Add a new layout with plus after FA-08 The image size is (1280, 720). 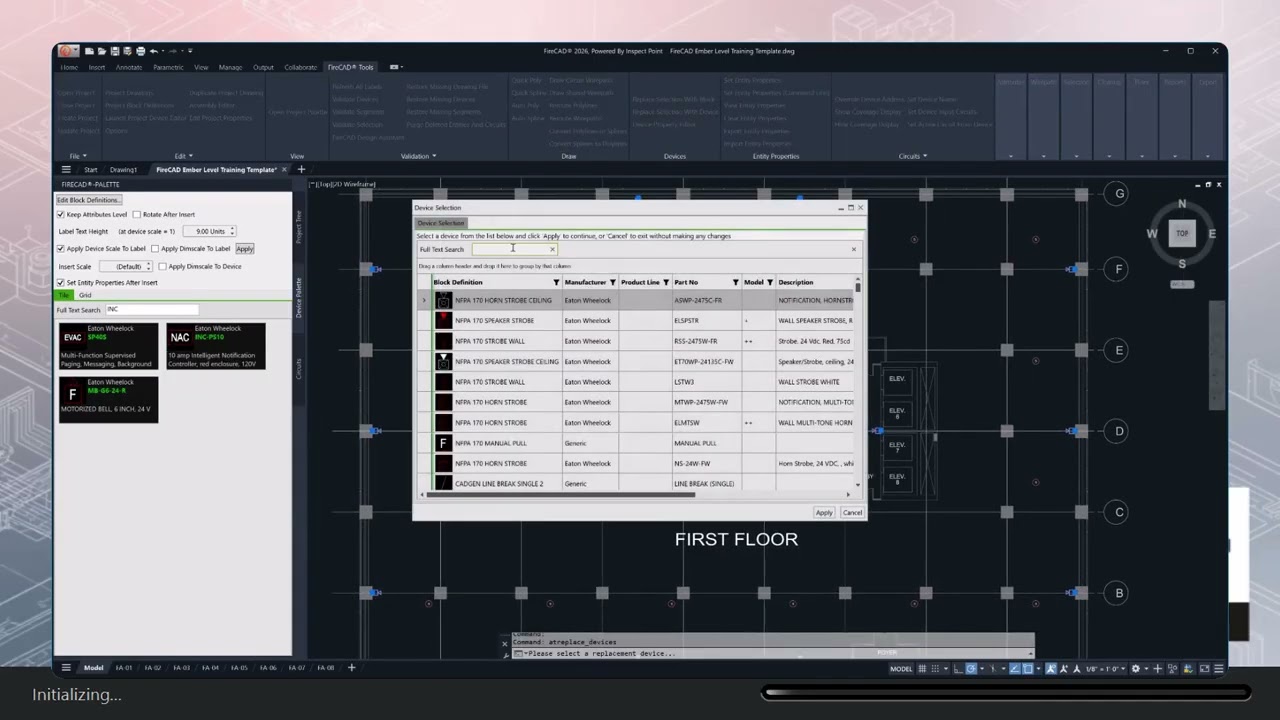click(351, 667)
